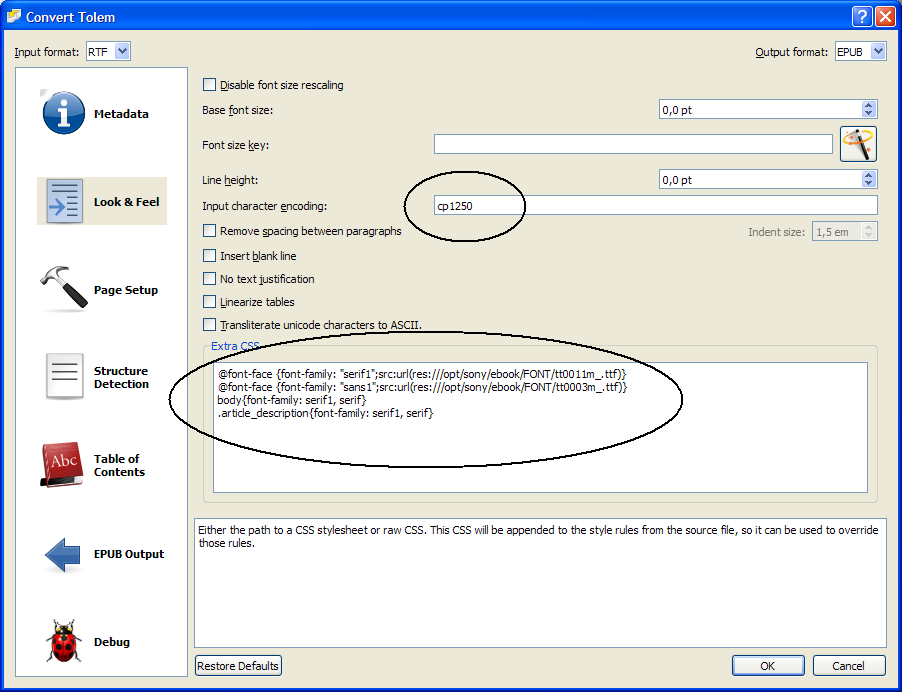Click the Debug label in sidebar
The width and height of the screenshot is (902, 692).
pyautogui.click(x=112, y=642)
